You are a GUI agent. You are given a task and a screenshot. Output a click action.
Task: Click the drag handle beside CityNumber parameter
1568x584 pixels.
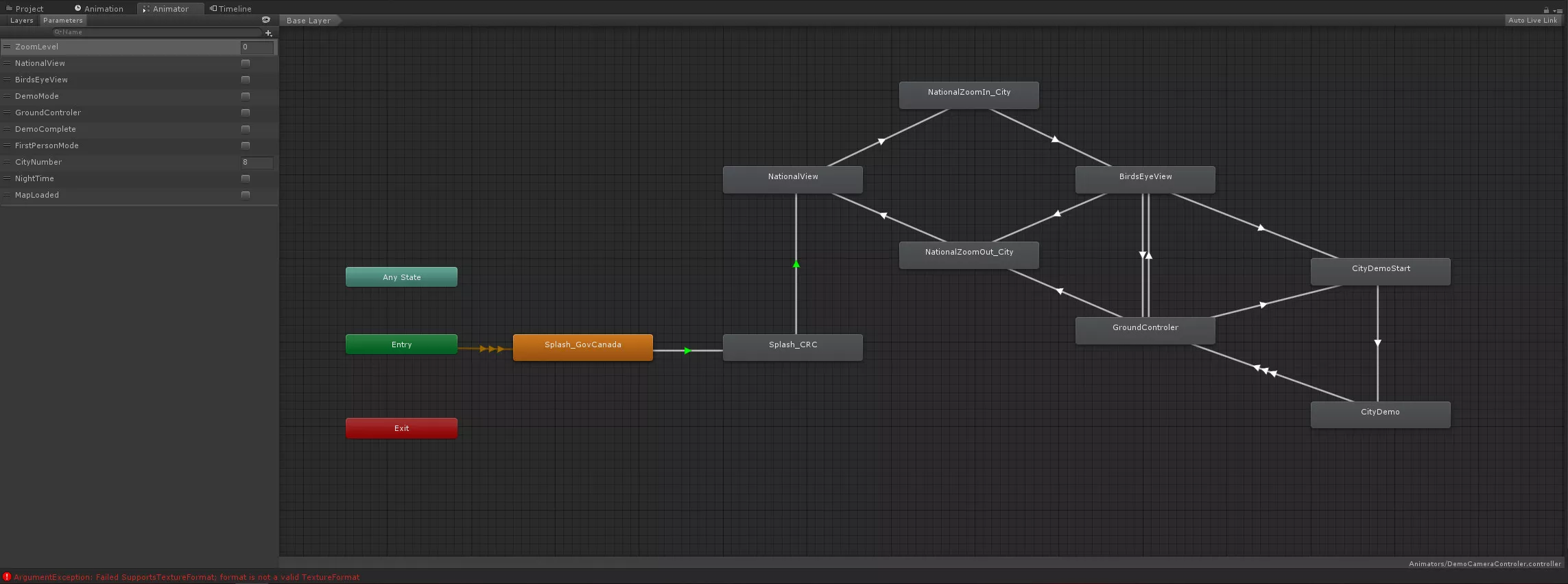click(7, 162)
